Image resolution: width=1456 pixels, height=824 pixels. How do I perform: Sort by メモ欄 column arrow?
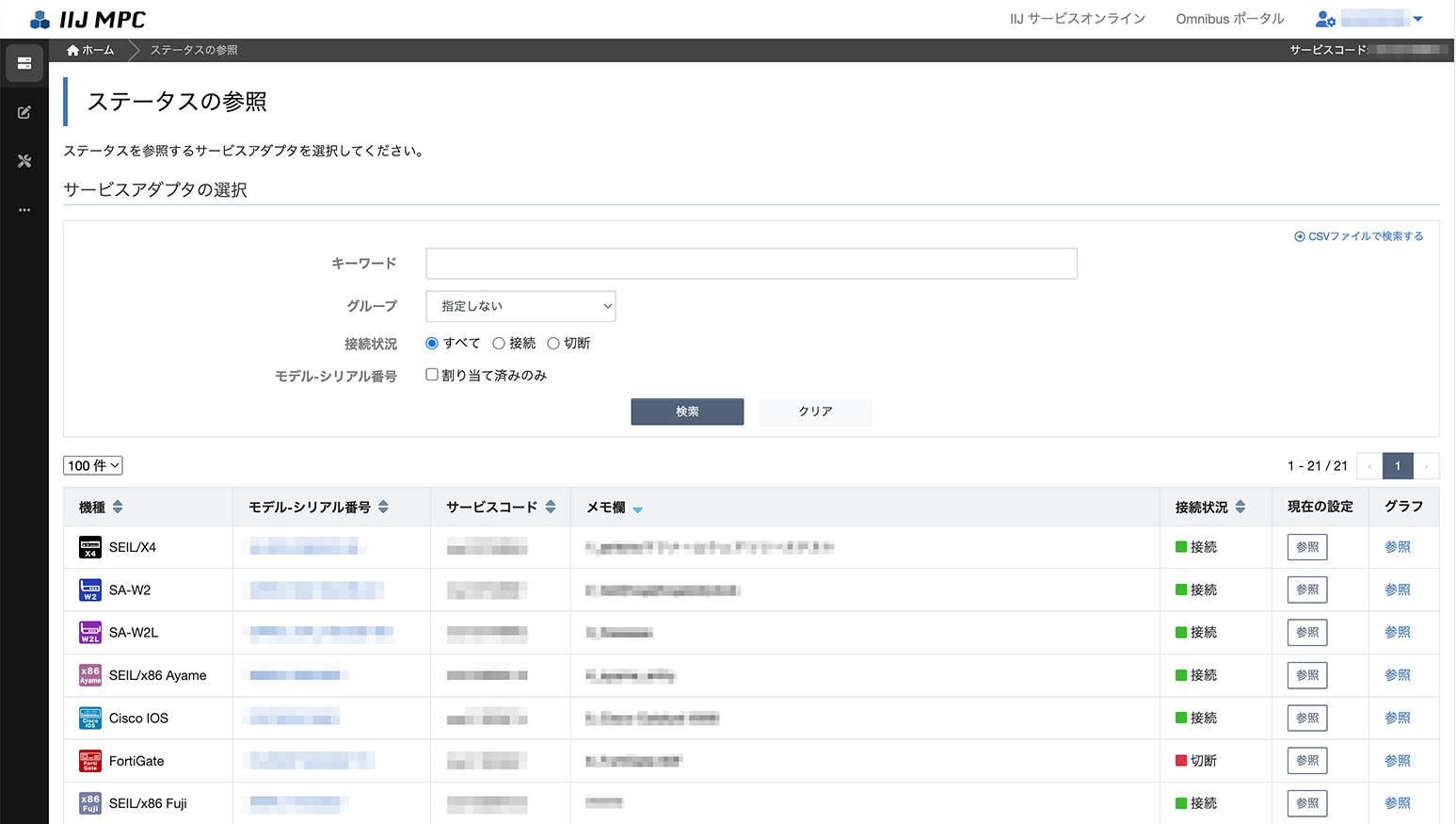coord(637,509)
